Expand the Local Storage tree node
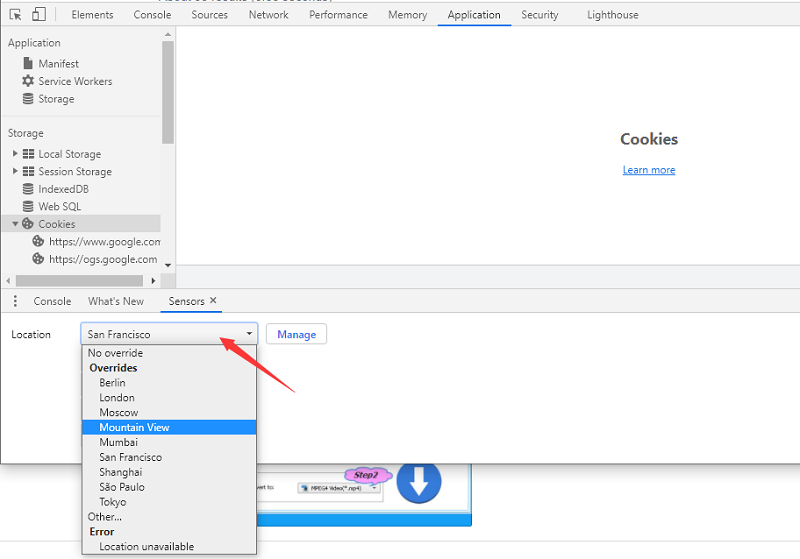 16,154
